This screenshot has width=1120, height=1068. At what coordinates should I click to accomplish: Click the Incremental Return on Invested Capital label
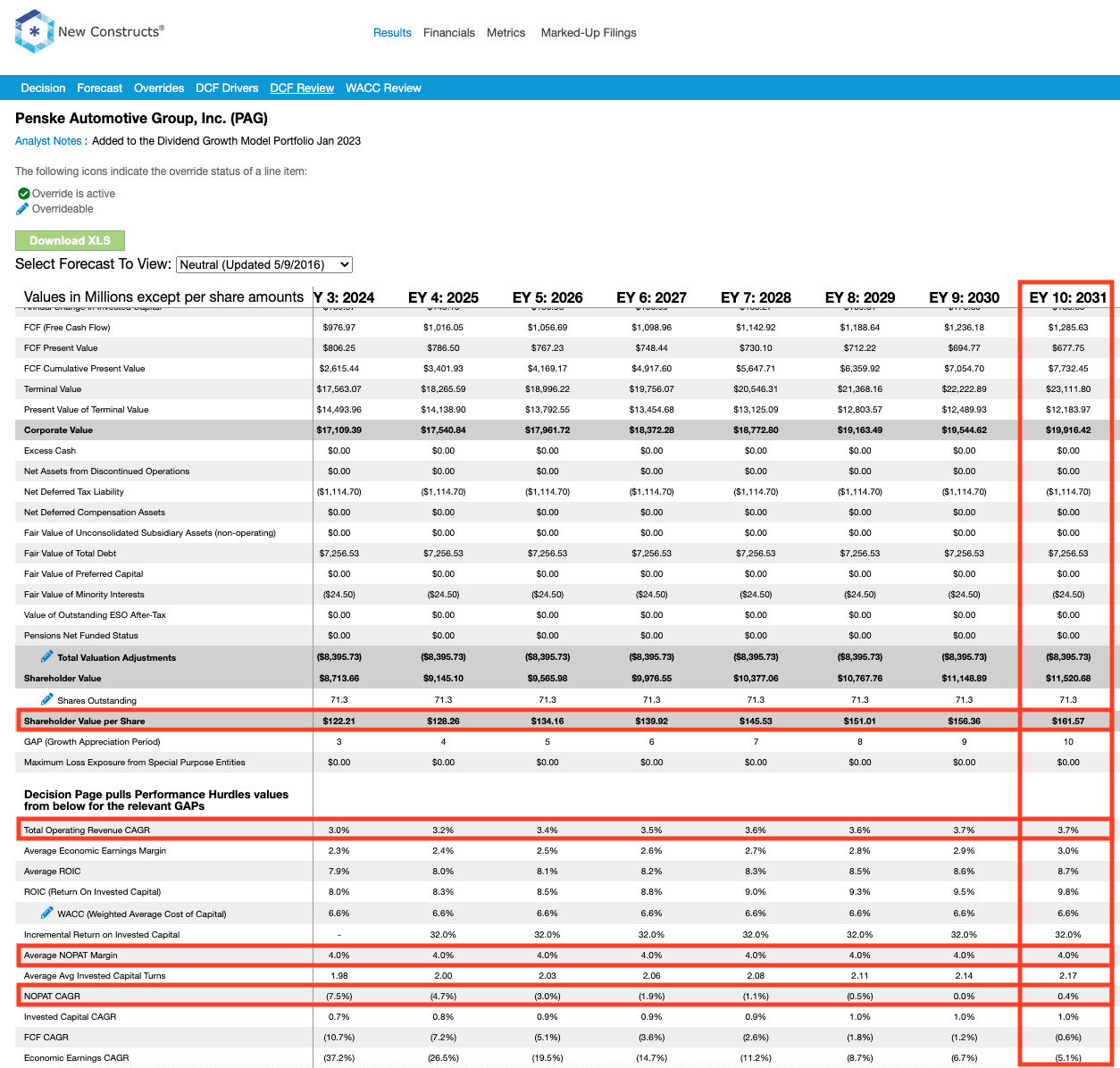(102, 935)
